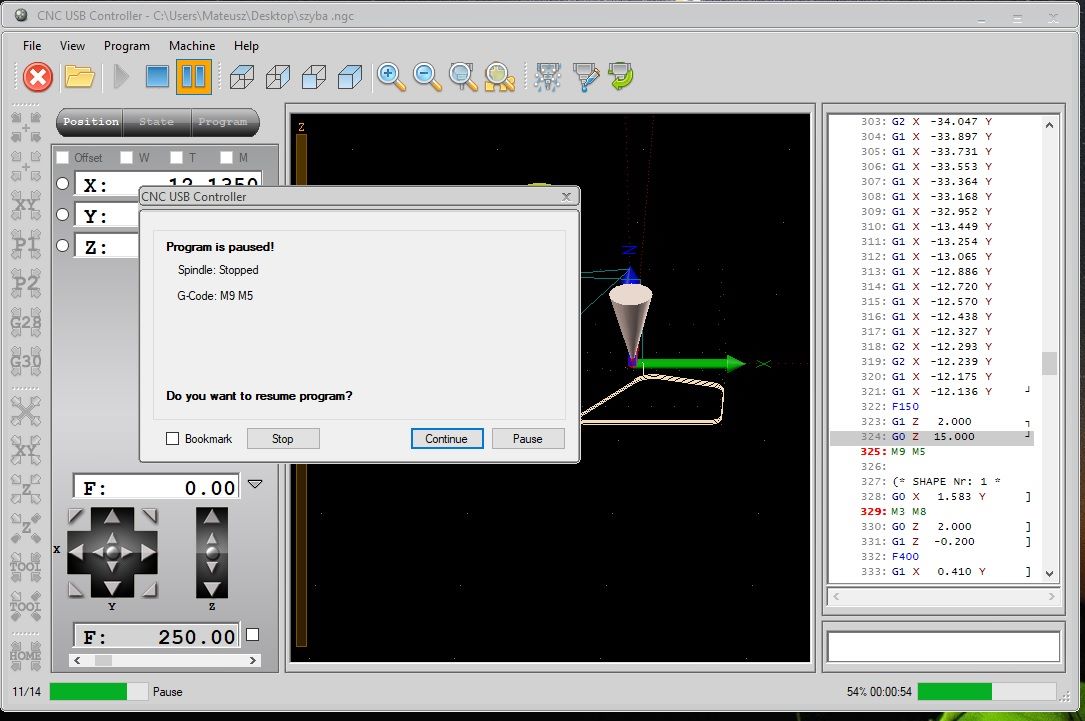Click the zoom extents magnifier icon

coord(463,77)
